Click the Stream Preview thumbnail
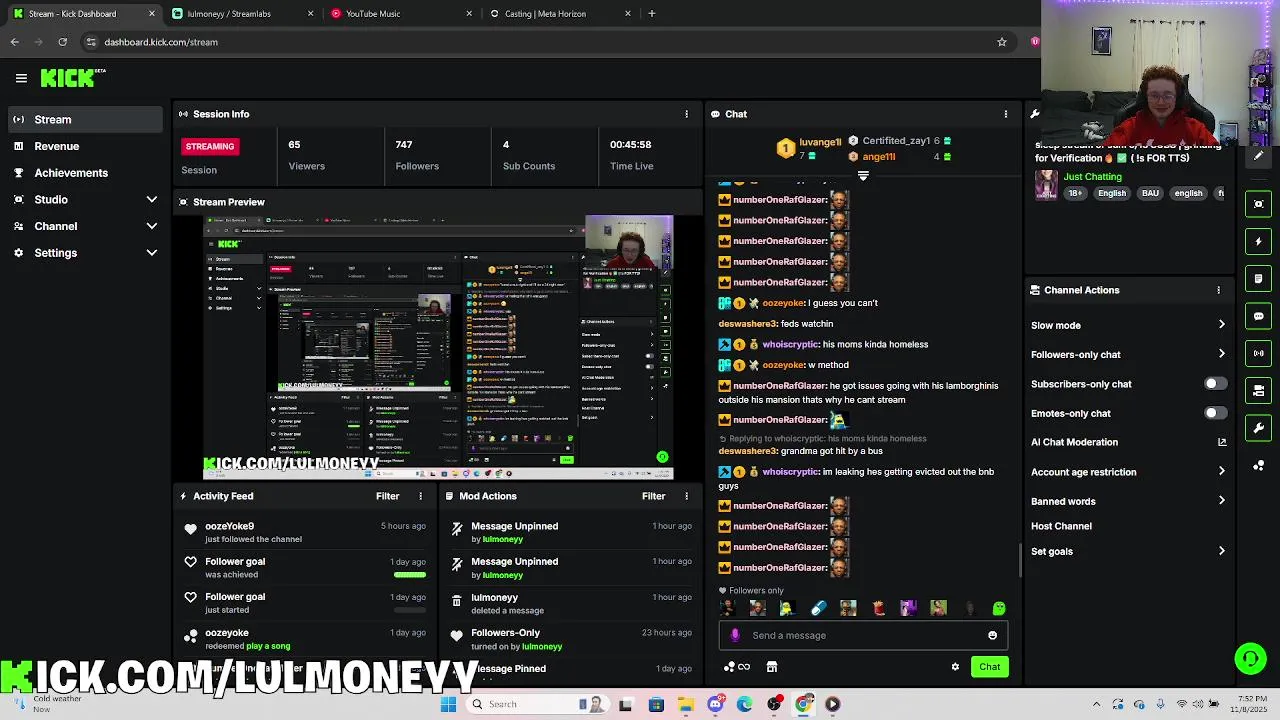The image size is (1280, 720). 438,348
